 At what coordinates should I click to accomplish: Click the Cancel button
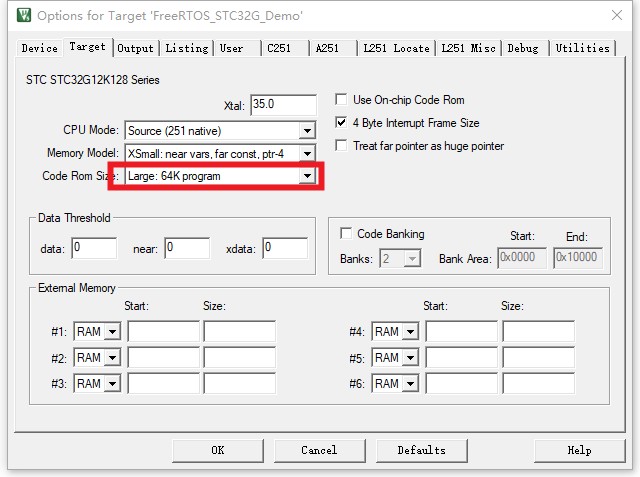[320, 450]
